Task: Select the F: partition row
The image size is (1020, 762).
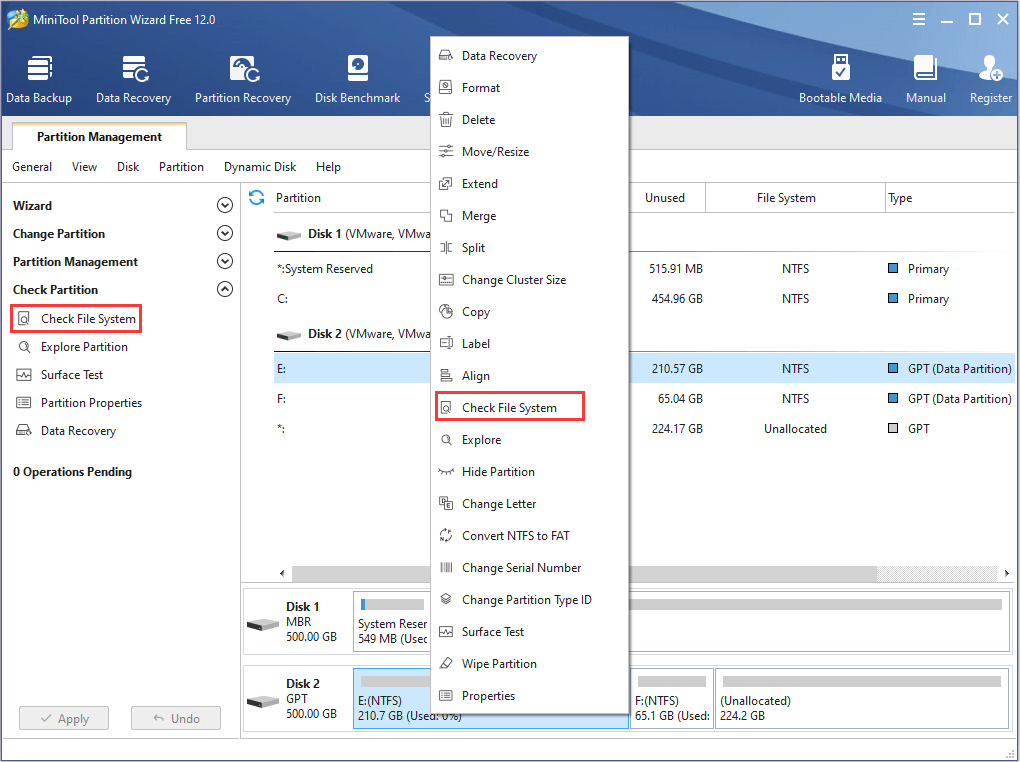Action: tap(644, 399)
